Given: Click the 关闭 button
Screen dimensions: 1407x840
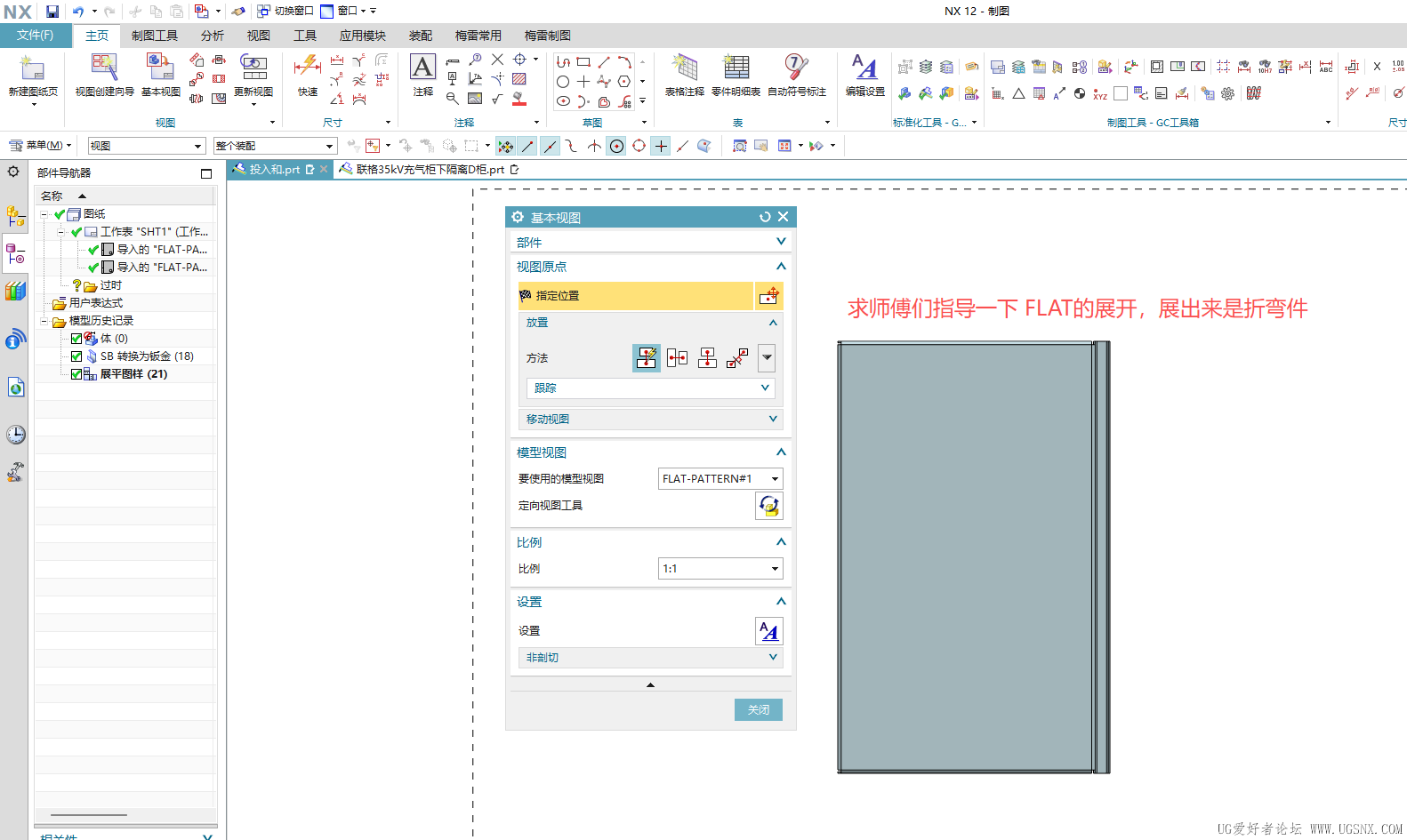Looking at the screenshot, I should coord(759,709).
